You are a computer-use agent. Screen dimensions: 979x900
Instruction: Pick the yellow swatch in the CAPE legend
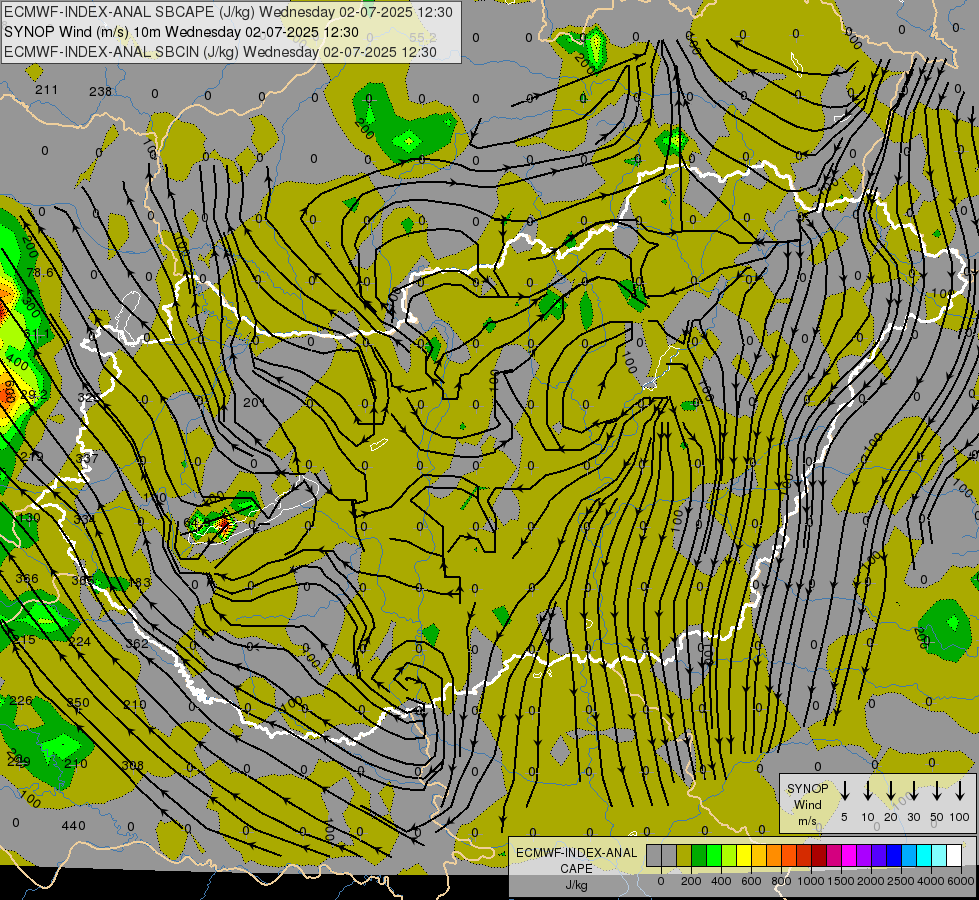point(744,855)
